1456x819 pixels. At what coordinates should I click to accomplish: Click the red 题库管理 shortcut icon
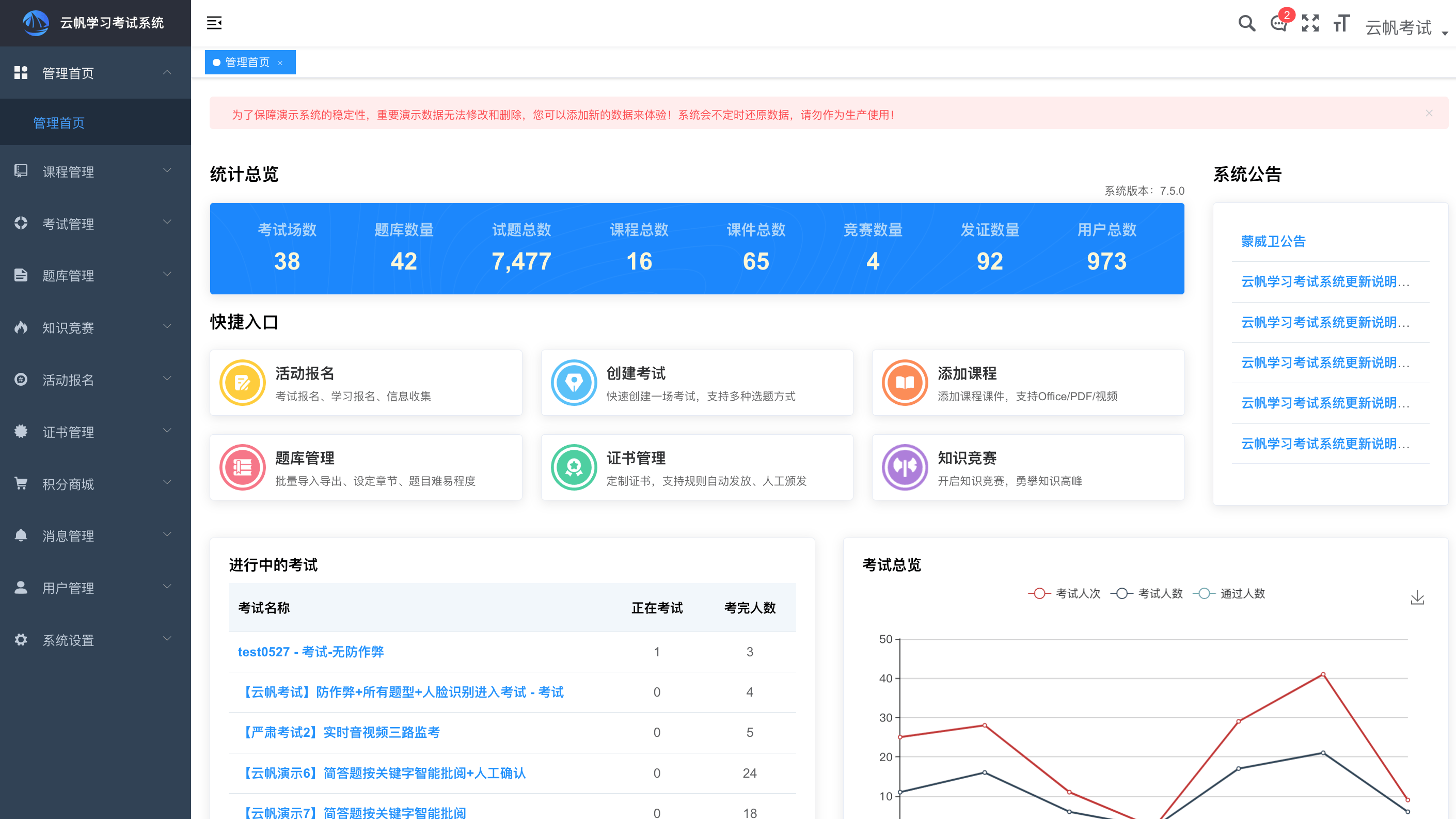pos(243,467)
